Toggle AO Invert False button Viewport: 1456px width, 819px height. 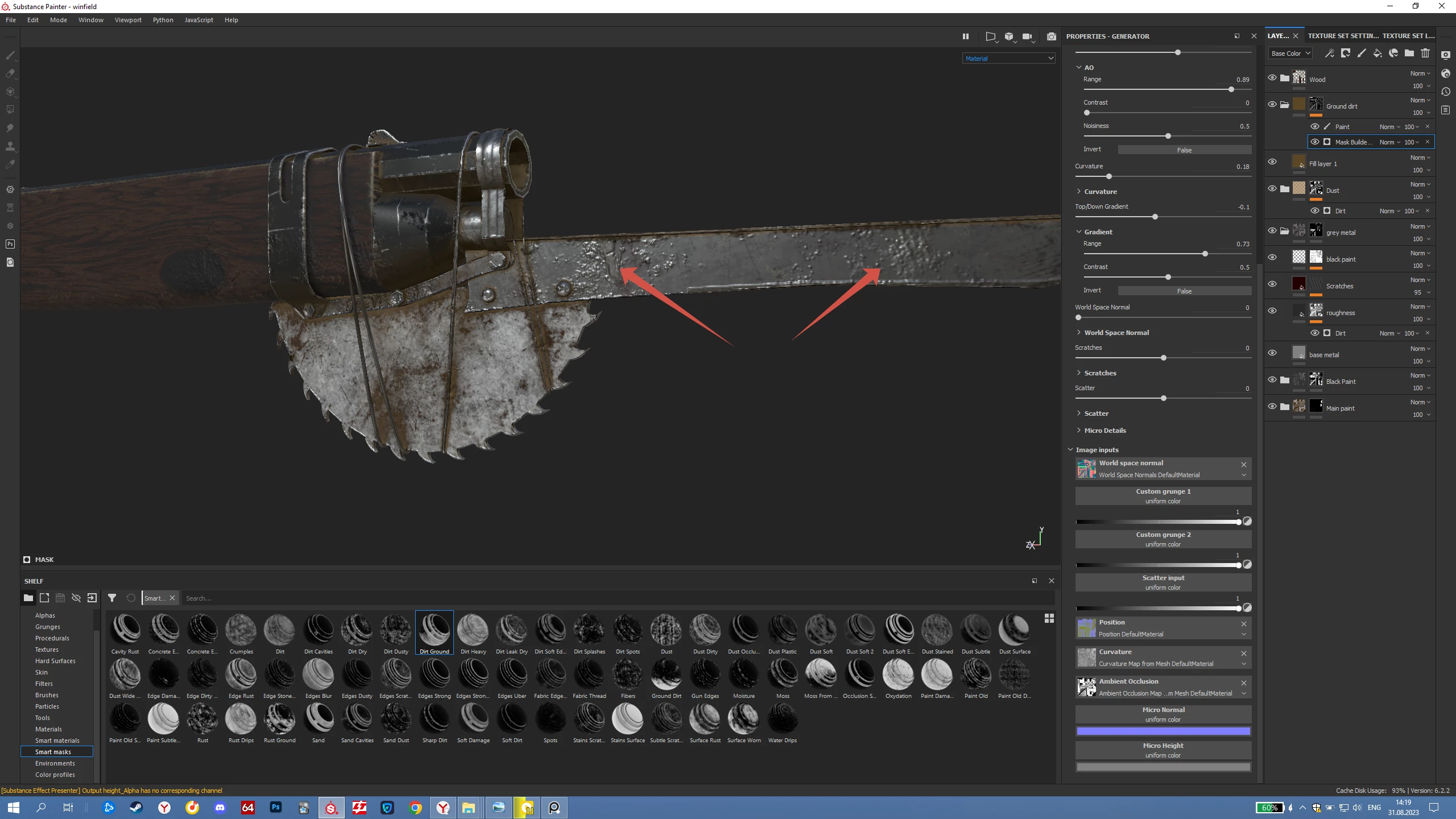click(1184, 150)
